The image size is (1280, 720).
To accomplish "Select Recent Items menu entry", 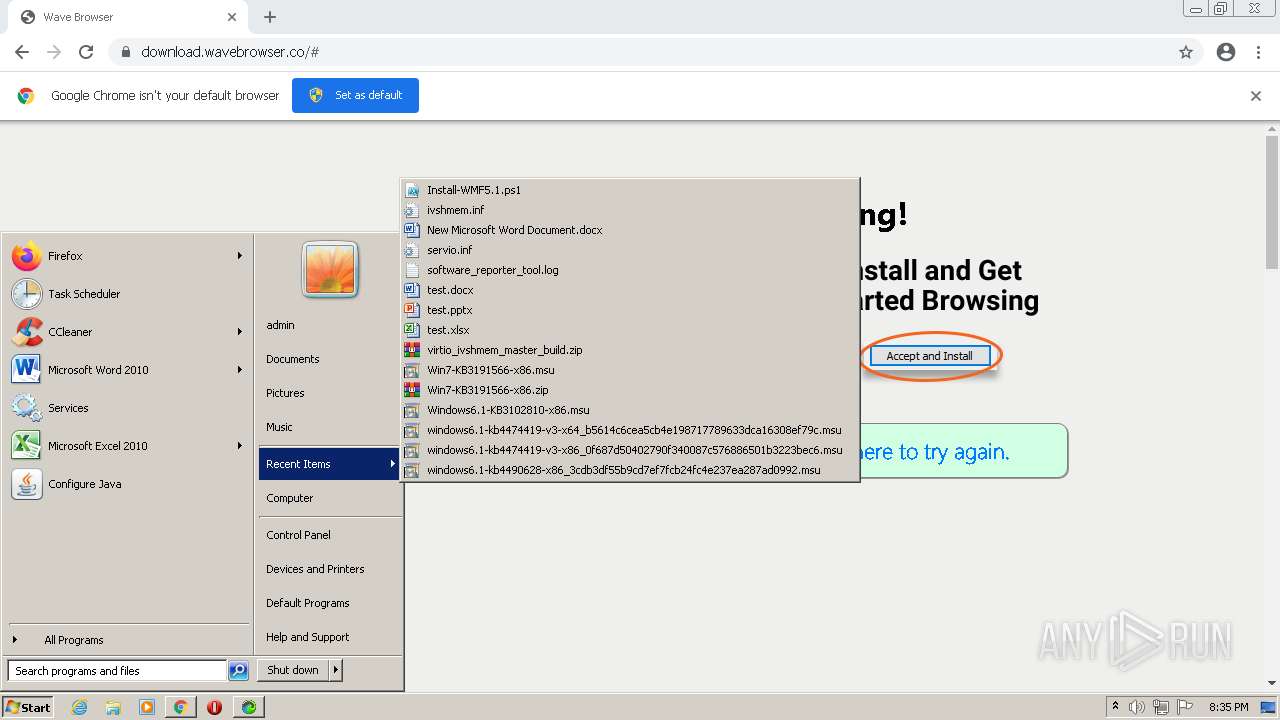I will pyautogui.click(x=329, y=464).
